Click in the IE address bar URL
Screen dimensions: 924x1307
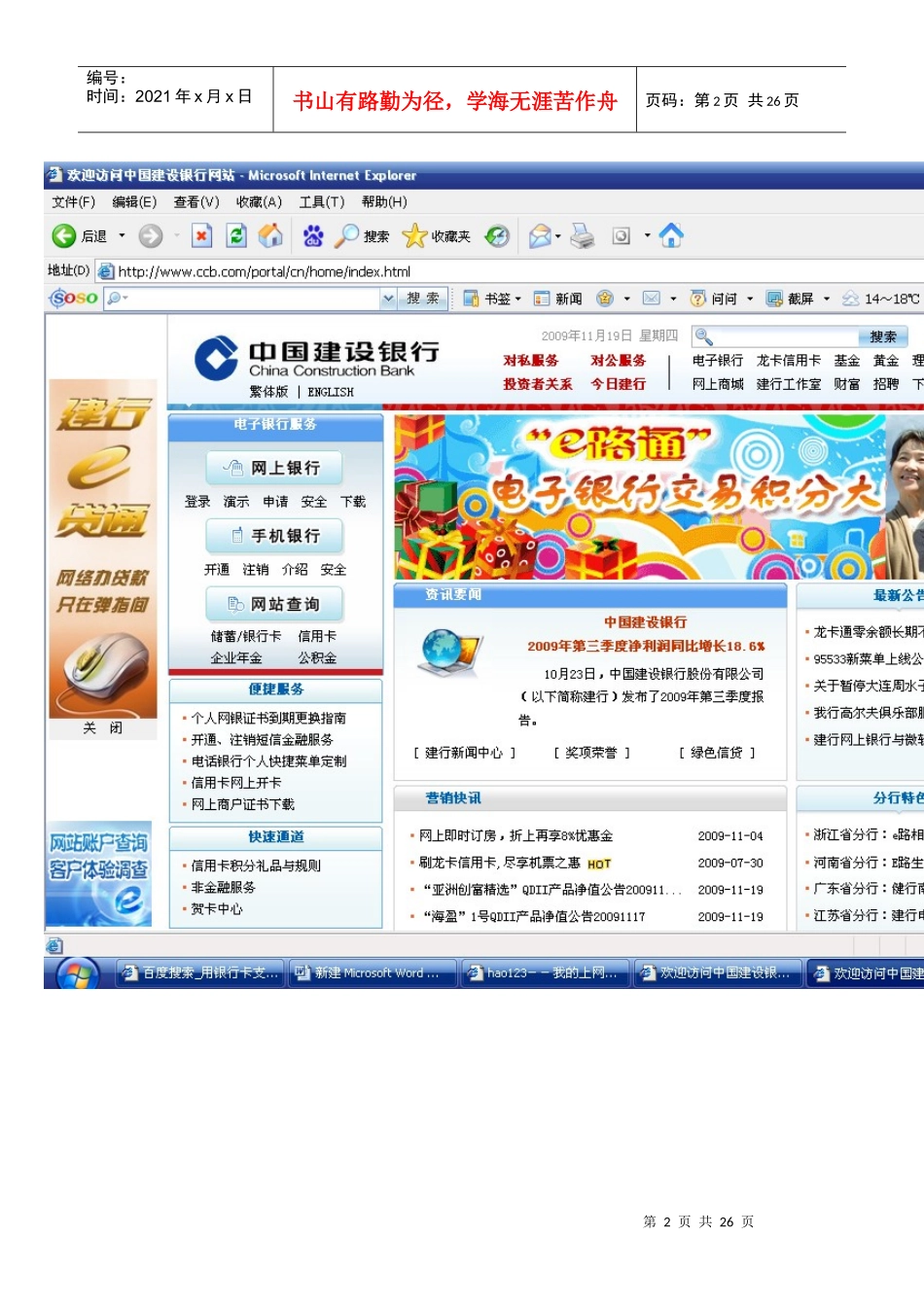click(265, 271)
